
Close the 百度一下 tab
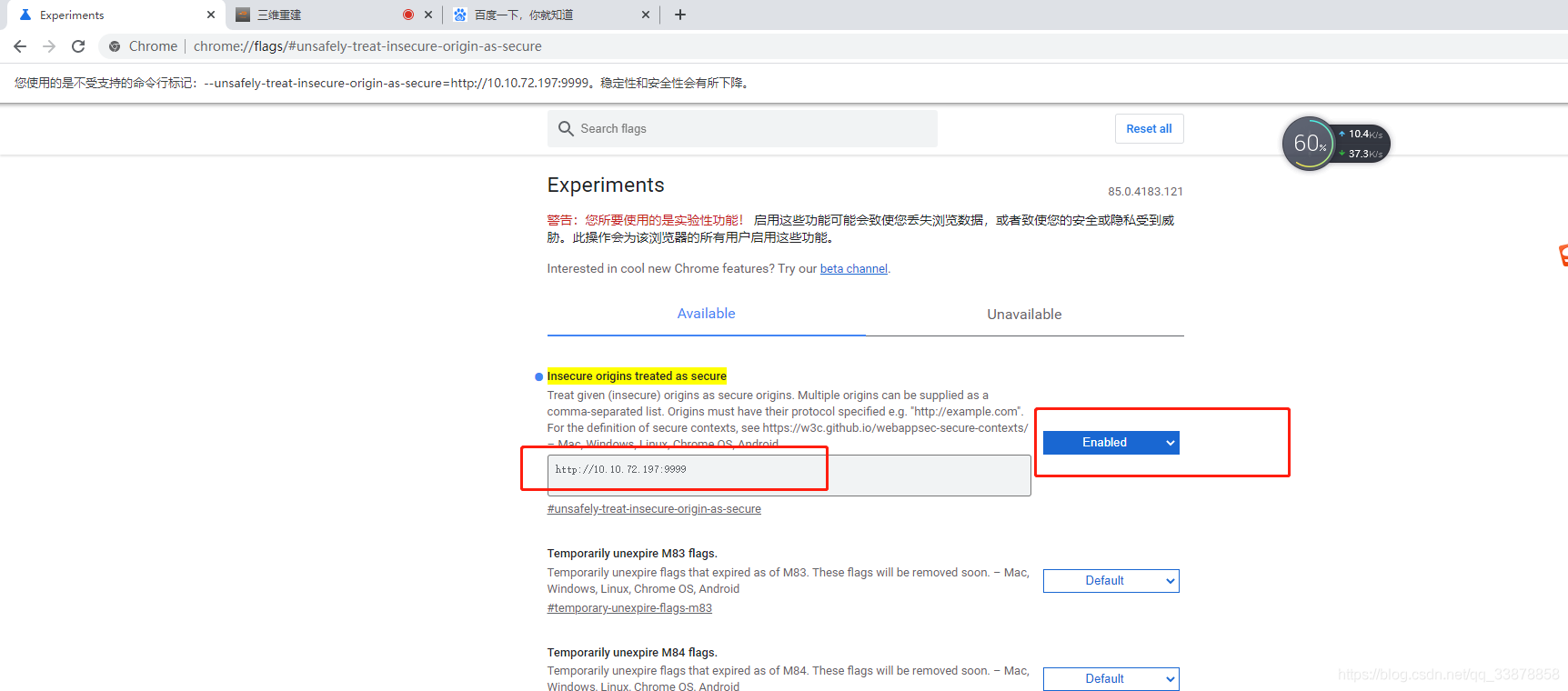click(646, 15)
